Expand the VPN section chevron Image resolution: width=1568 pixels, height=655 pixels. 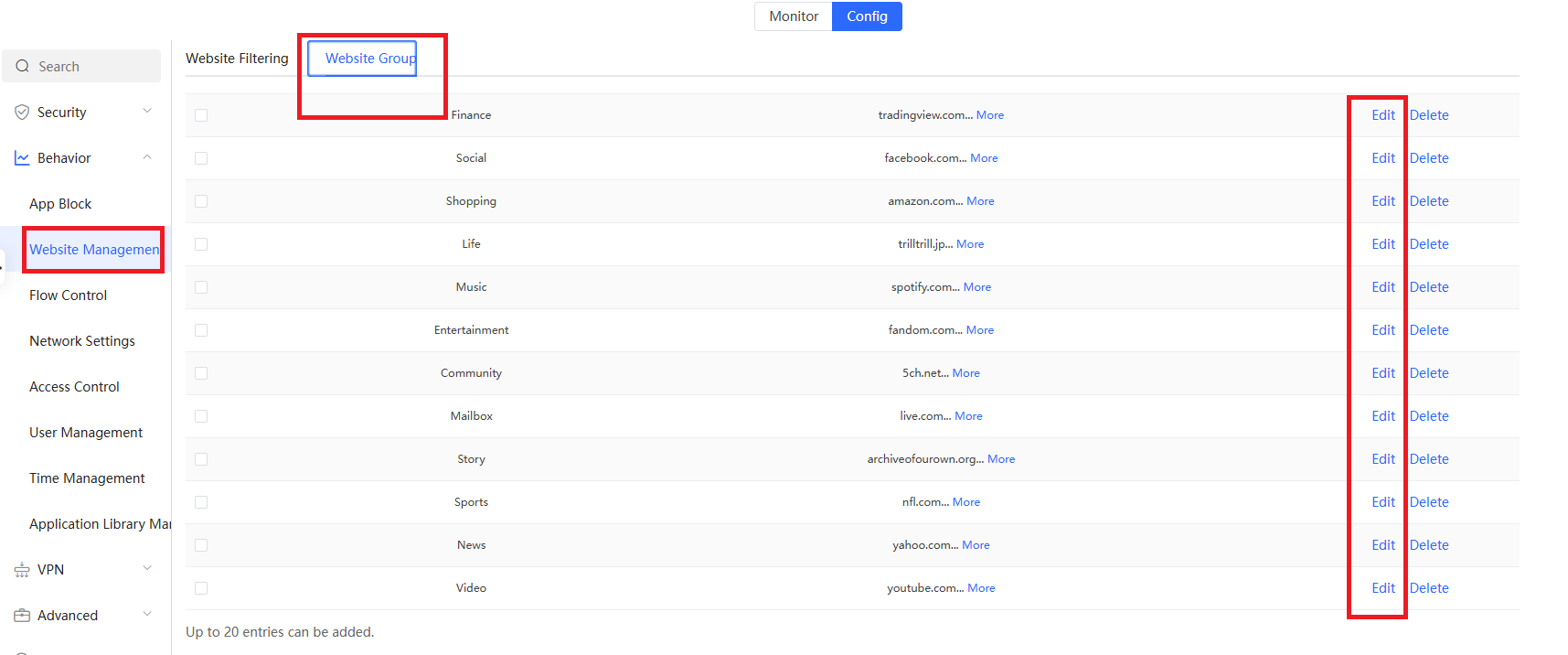pos(147,569)
